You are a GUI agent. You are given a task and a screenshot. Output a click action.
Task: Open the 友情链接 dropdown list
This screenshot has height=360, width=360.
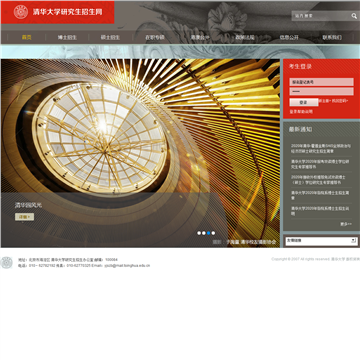tap(321, 241)
